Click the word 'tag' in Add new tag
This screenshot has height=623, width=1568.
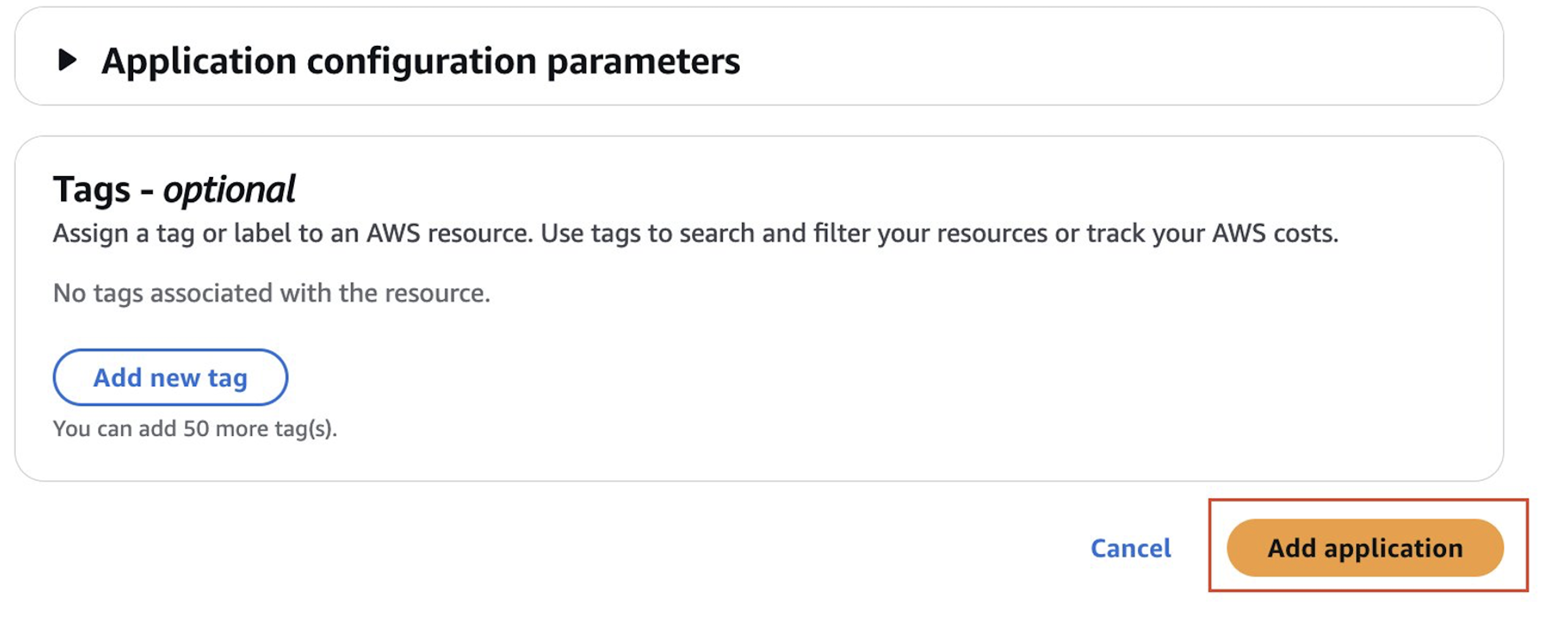[228, 378]
